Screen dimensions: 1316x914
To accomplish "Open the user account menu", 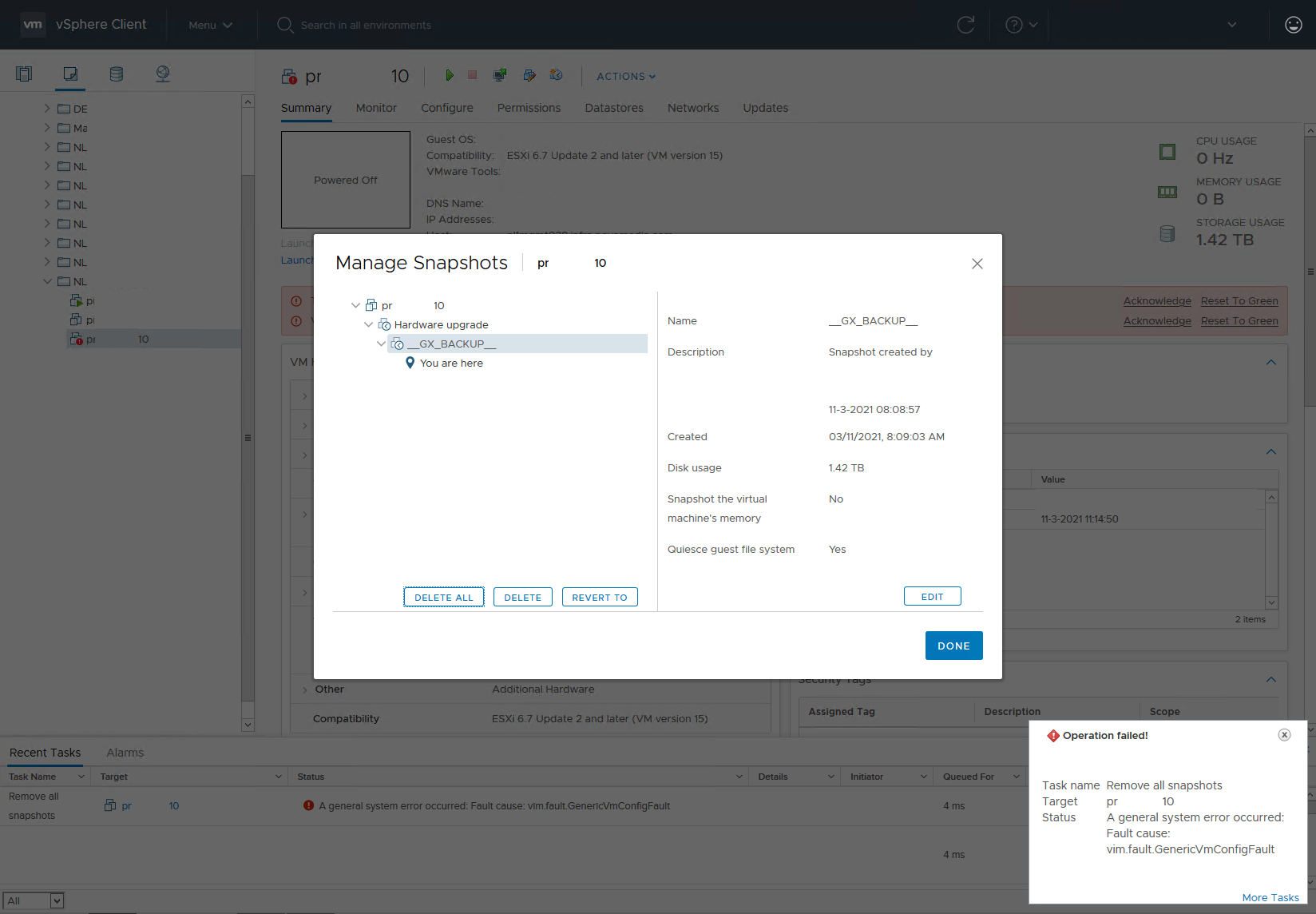I will point(1293,24).
